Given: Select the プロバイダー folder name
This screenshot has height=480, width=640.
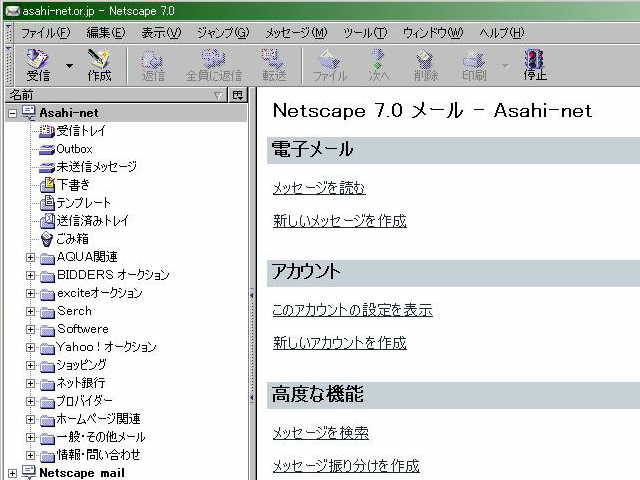Looking at the screenshot, I should tap(84, 401).
